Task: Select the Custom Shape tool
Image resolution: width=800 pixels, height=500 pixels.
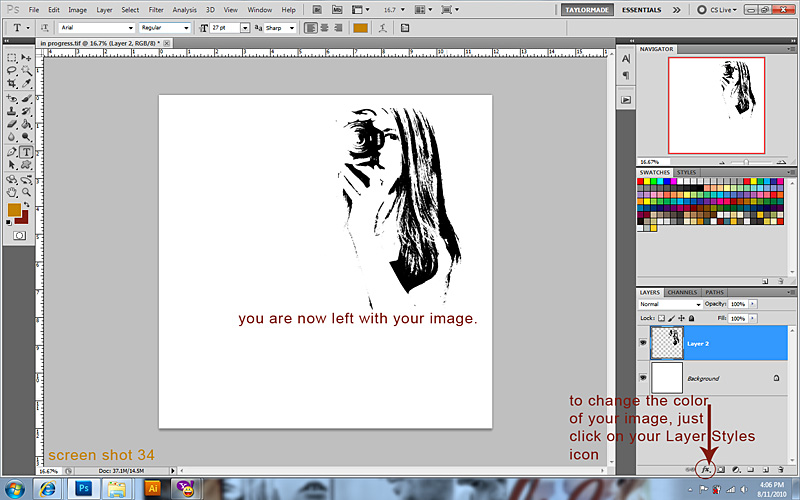Action: coord(26,165)
